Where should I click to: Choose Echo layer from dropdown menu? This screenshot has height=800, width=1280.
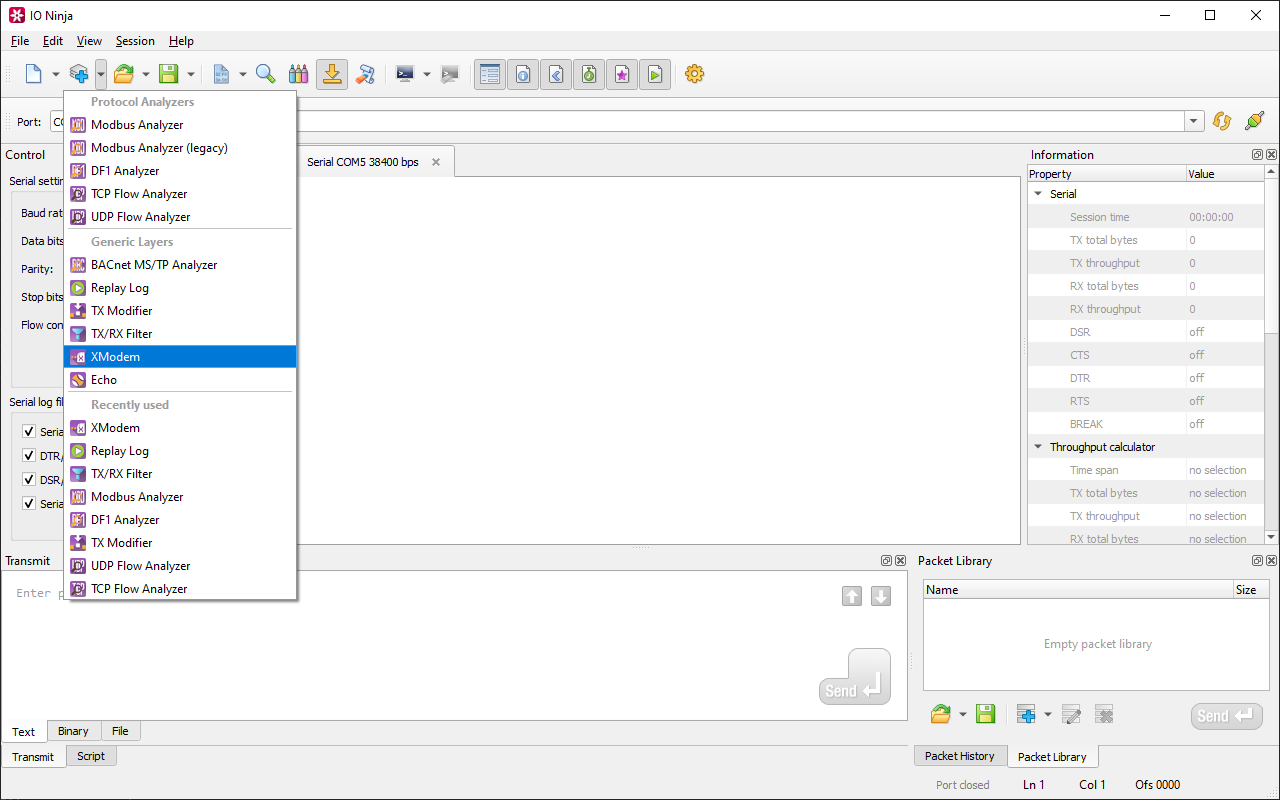coord(180,380)
